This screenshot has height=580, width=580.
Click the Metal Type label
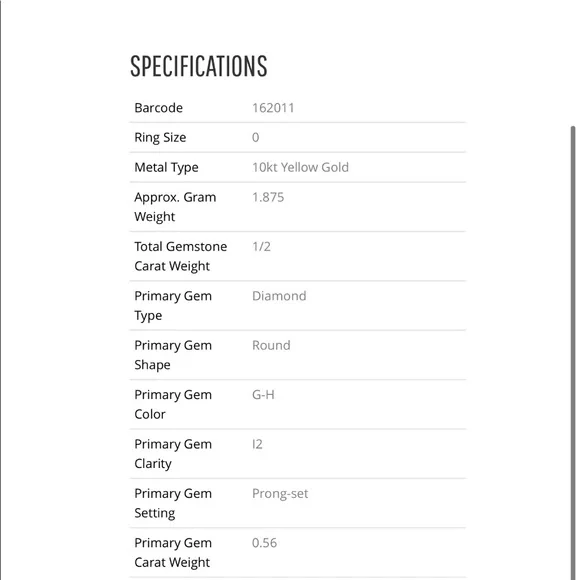pyautogui.click(x=166, y=168)
